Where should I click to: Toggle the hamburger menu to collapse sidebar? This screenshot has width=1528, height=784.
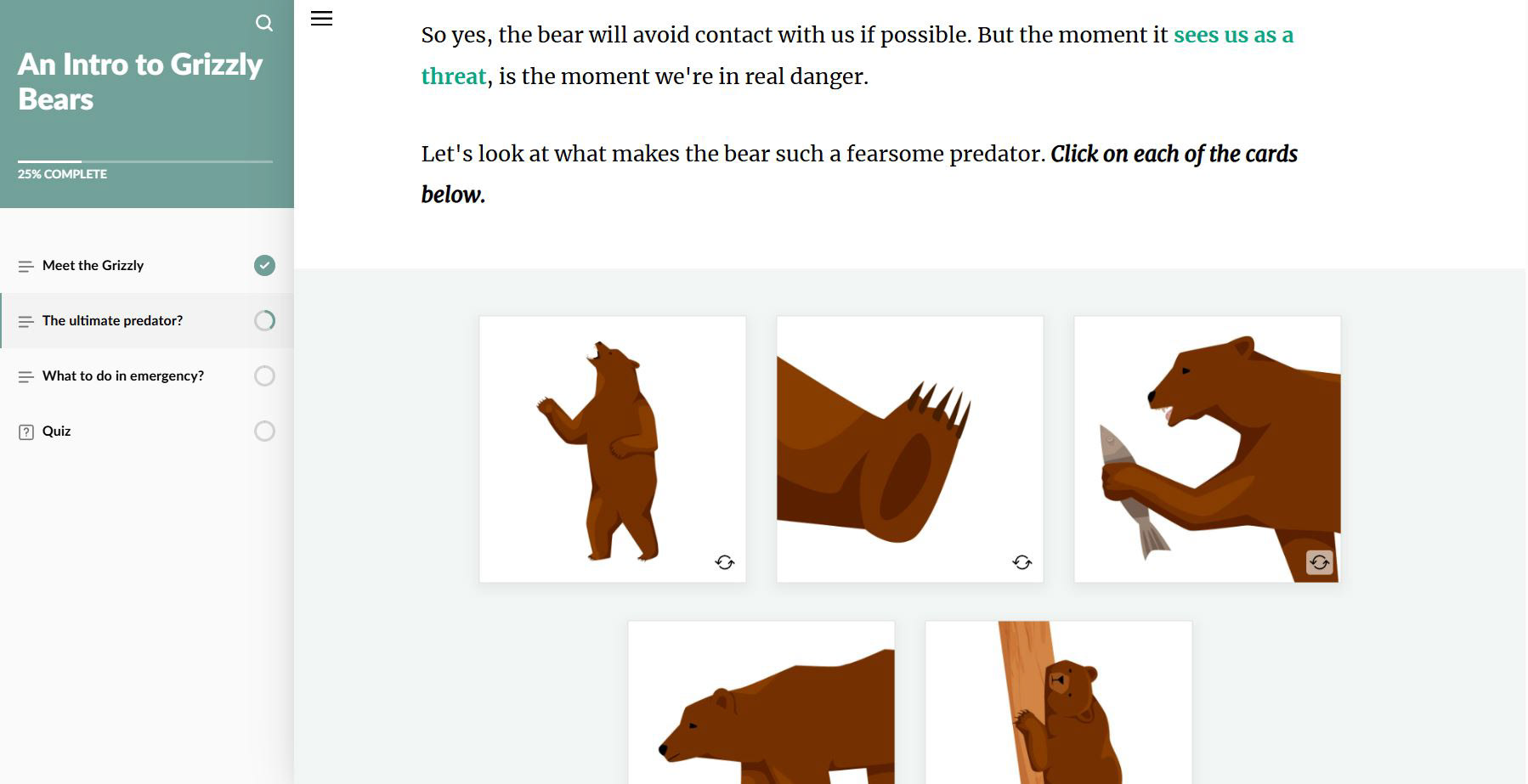pos(321,19)
